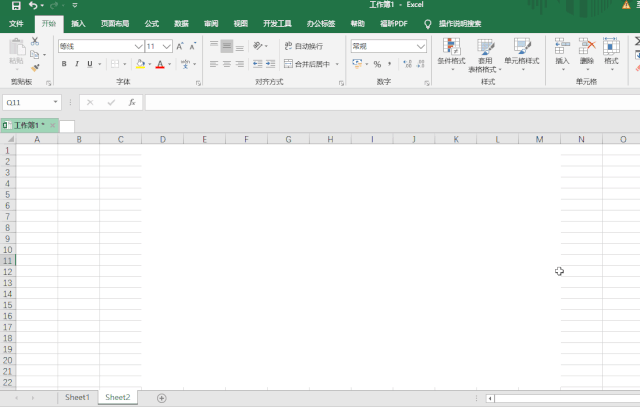This screenshot has height=407, width=640.
Task: Open the 格式 cells button
Action: coord(611,54)
